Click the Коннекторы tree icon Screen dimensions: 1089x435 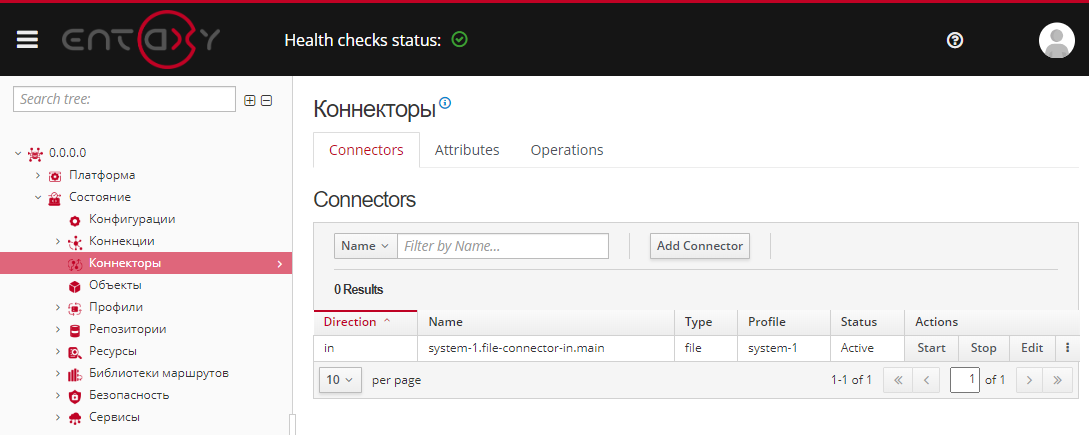(x=75, y=264)
